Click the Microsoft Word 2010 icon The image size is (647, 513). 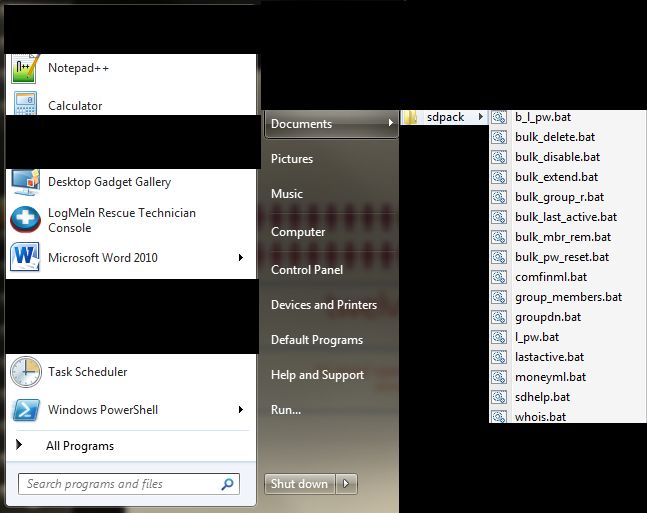tap(25, 257)
